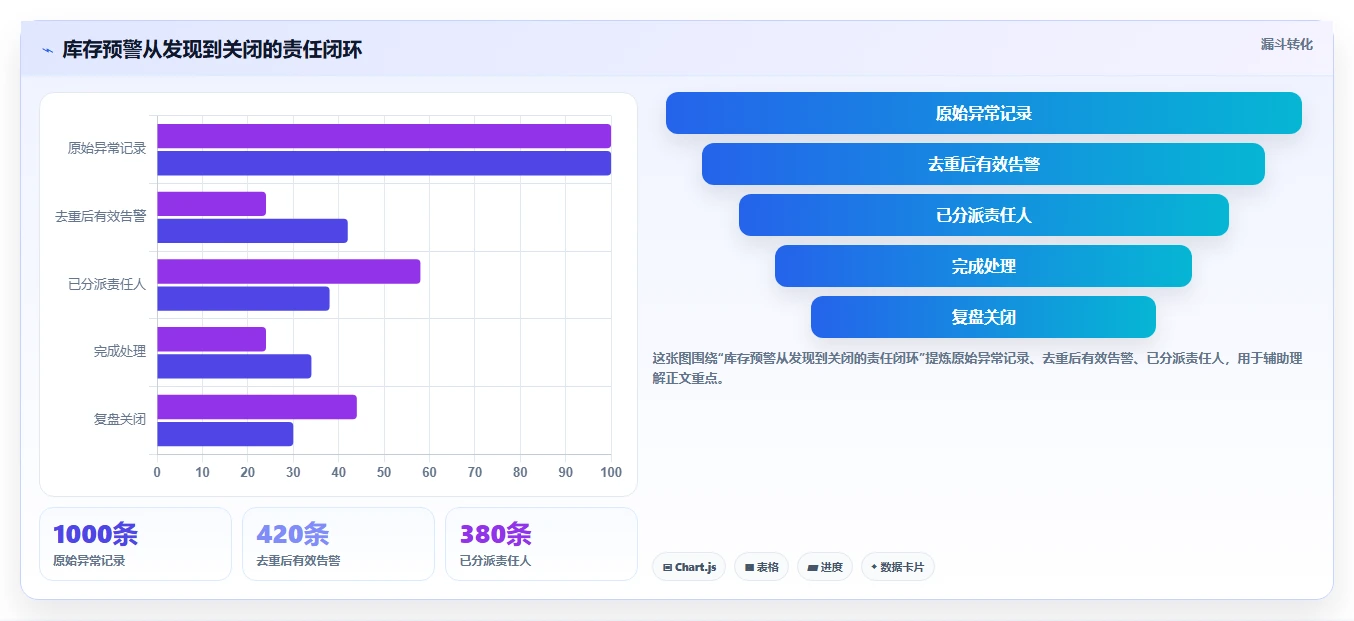Click the purple bar for 原始异常记录

point(384,136)
